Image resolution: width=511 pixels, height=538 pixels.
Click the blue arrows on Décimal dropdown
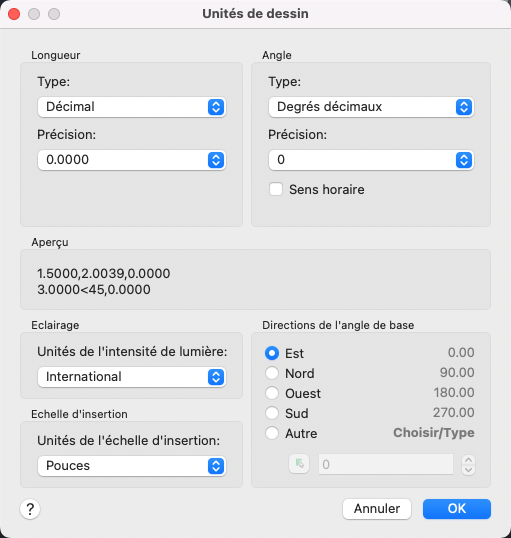tap(216, 107)
